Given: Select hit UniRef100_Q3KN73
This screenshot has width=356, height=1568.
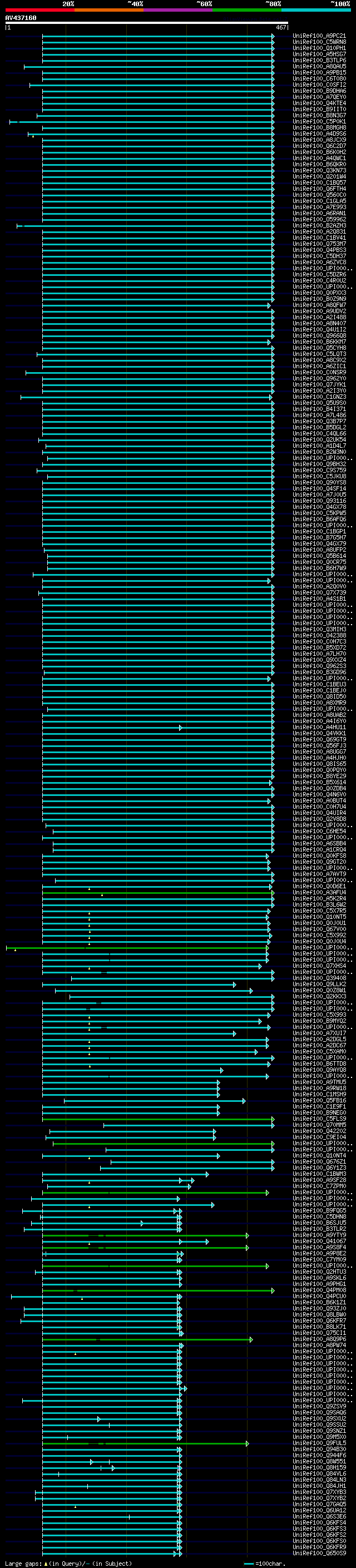Looking at the screenshot, I should [x=319, y=170].
